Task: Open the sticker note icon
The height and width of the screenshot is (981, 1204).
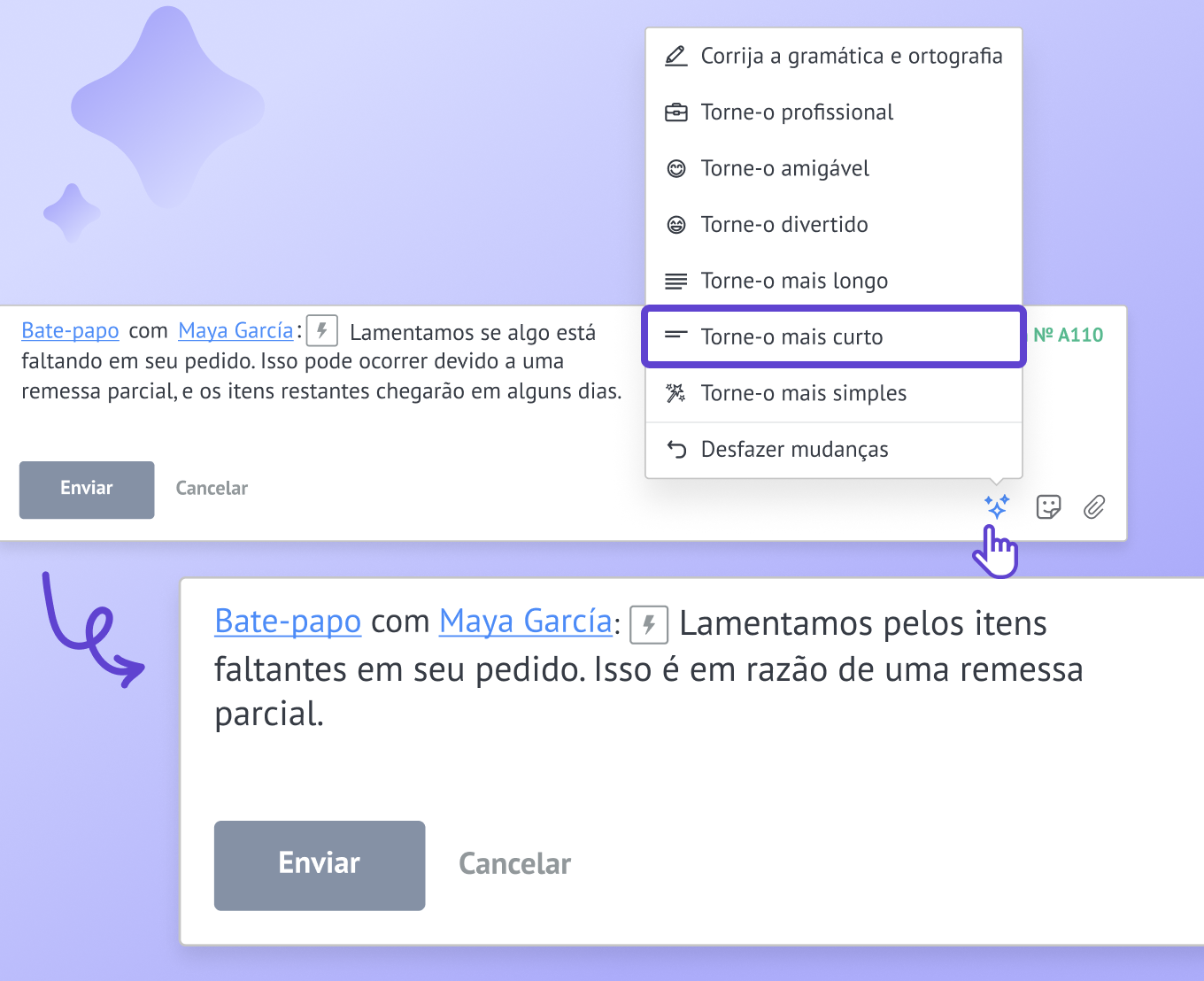Action: click(1048, 506)
